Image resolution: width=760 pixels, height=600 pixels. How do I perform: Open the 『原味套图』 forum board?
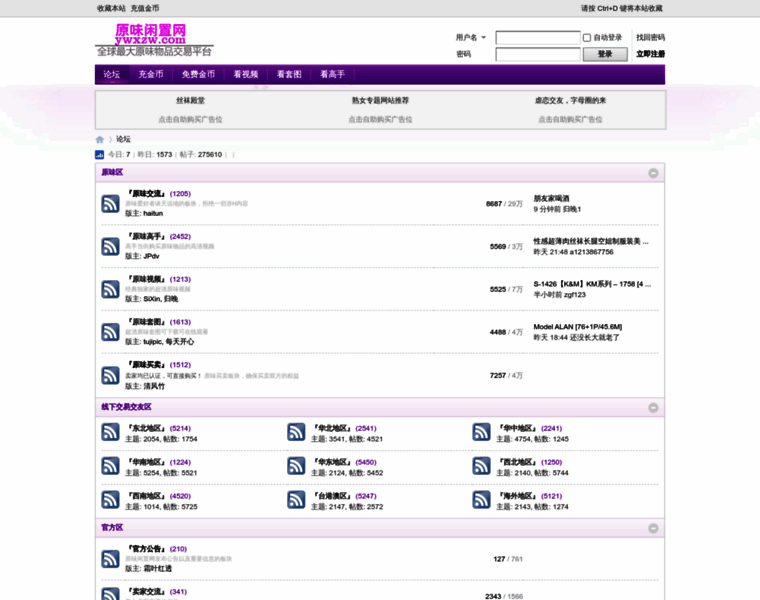tap(146, 322)
